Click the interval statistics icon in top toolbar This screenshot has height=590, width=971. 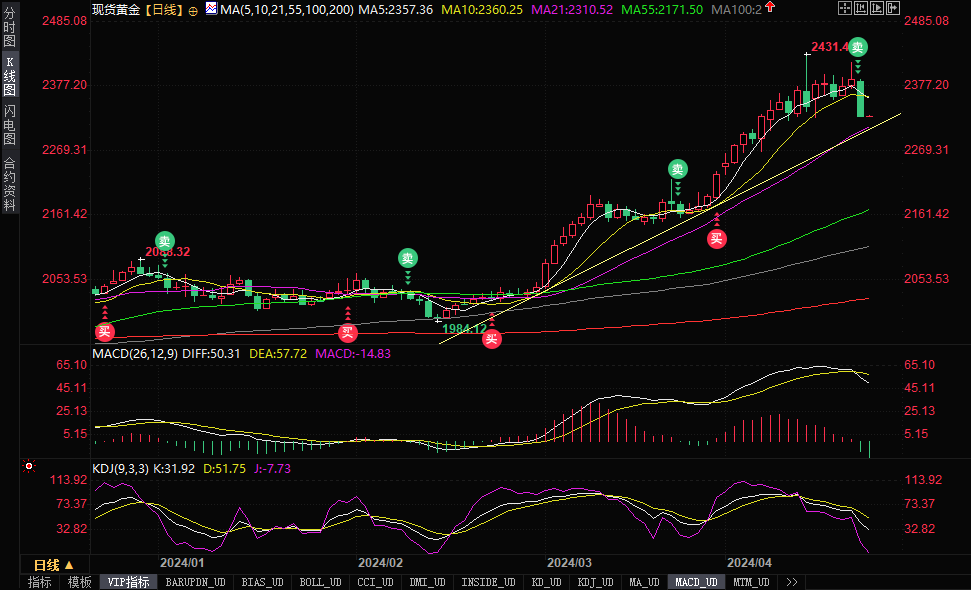click(x=863, y=8)
